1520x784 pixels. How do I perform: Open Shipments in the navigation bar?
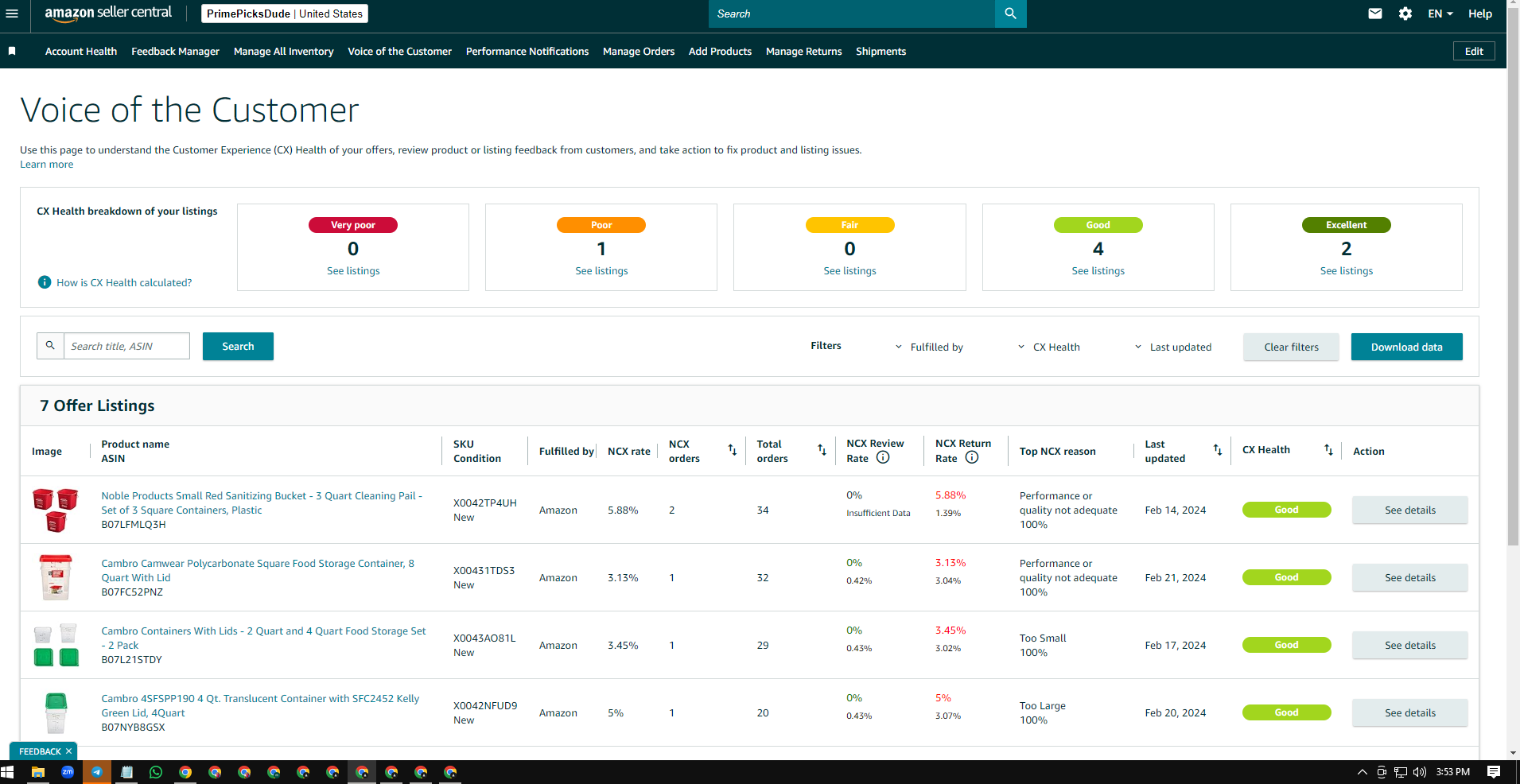(881, 51)
